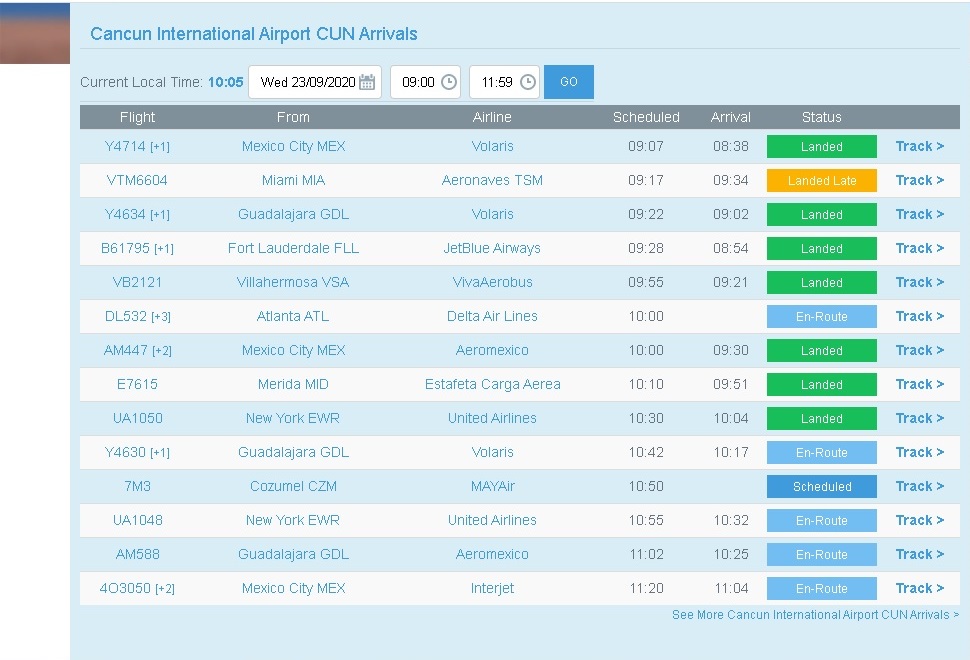
Task: Track flight Y4714 from Mexico City
Action: (920, 146)
